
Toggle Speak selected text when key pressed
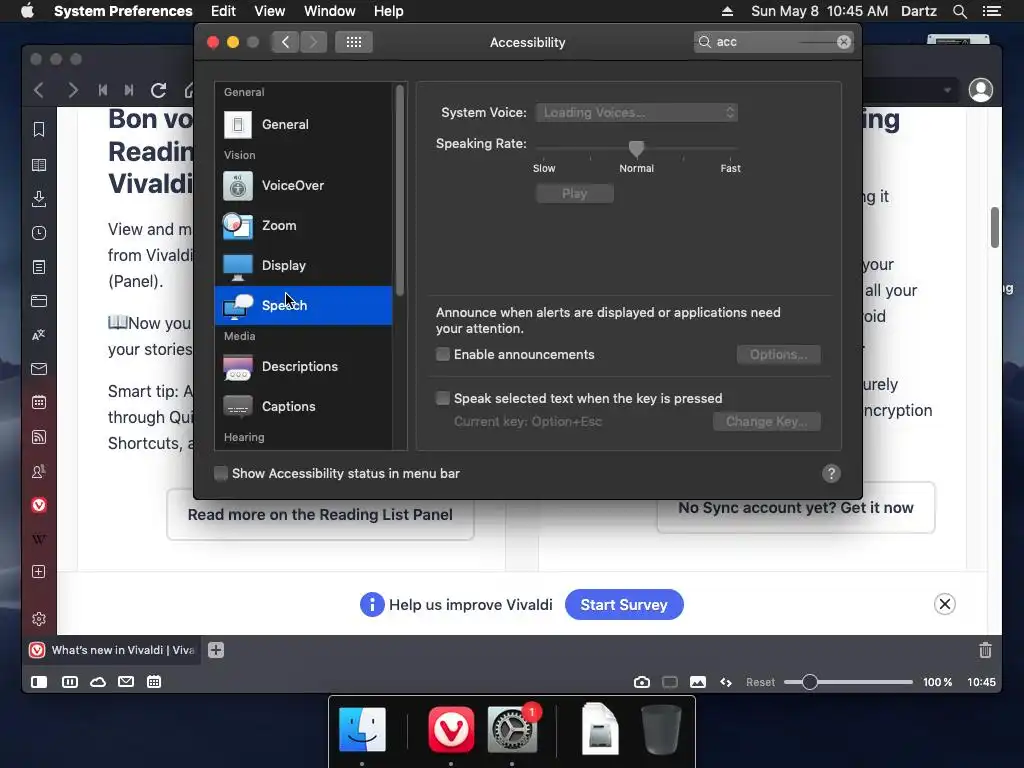tap(443, 398)
